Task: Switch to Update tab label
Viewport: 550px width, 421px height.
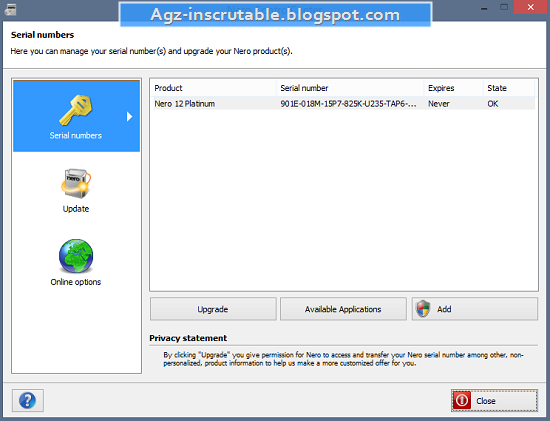Action: 76,209
